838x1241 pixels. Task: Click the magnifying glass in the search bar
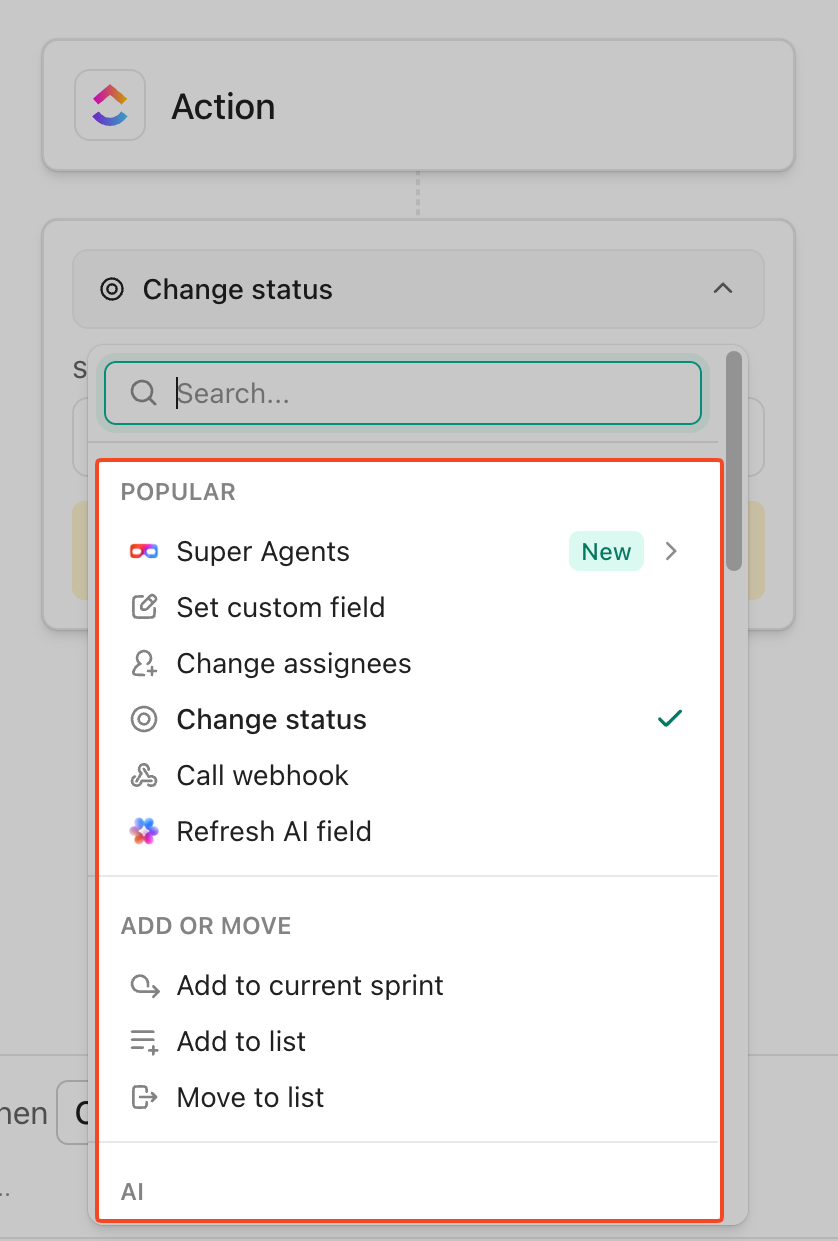pos(142,393)
